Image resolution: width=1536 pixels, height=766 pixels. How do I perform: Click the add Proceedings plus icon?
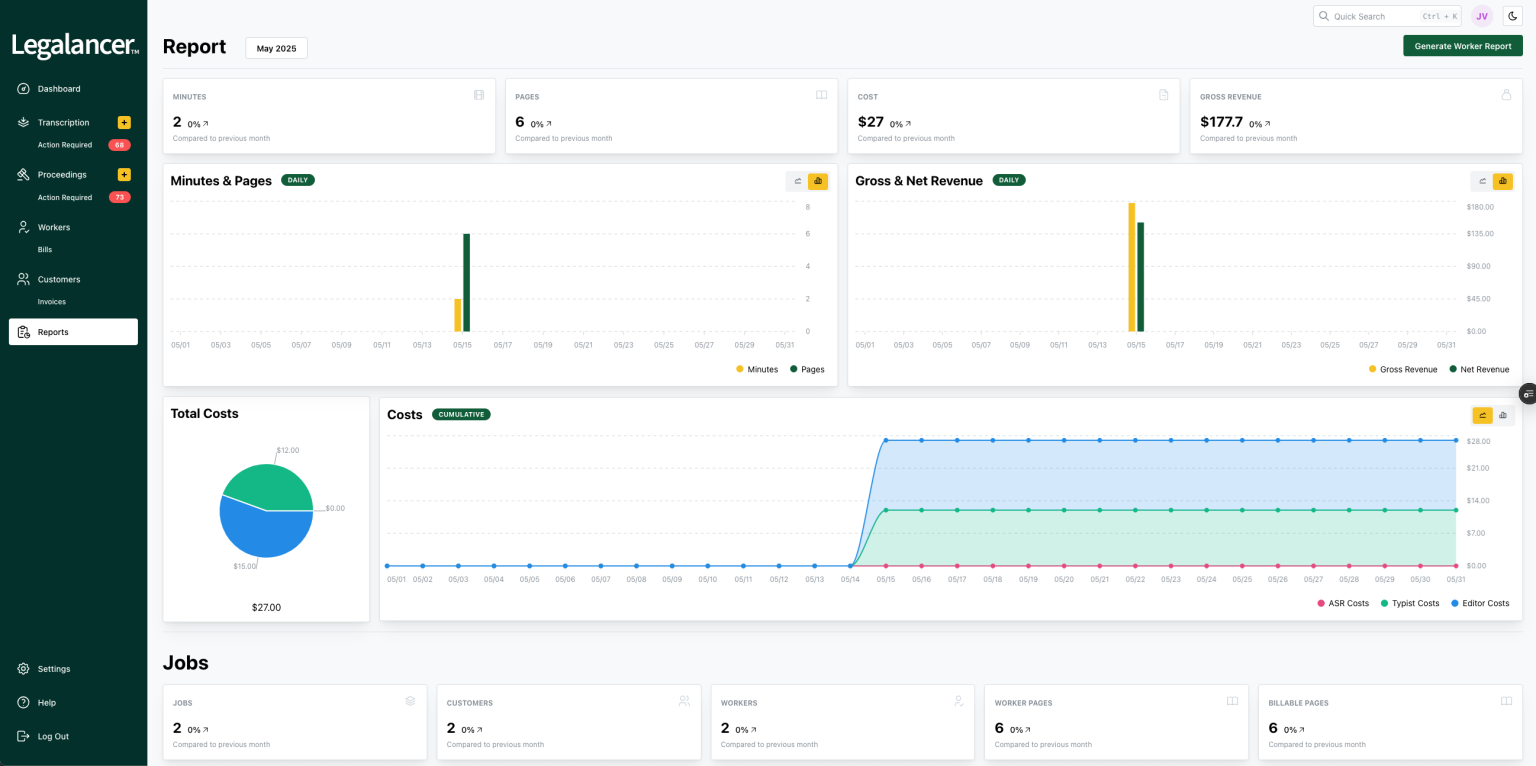pyautogui.click(x=124, y=175)
